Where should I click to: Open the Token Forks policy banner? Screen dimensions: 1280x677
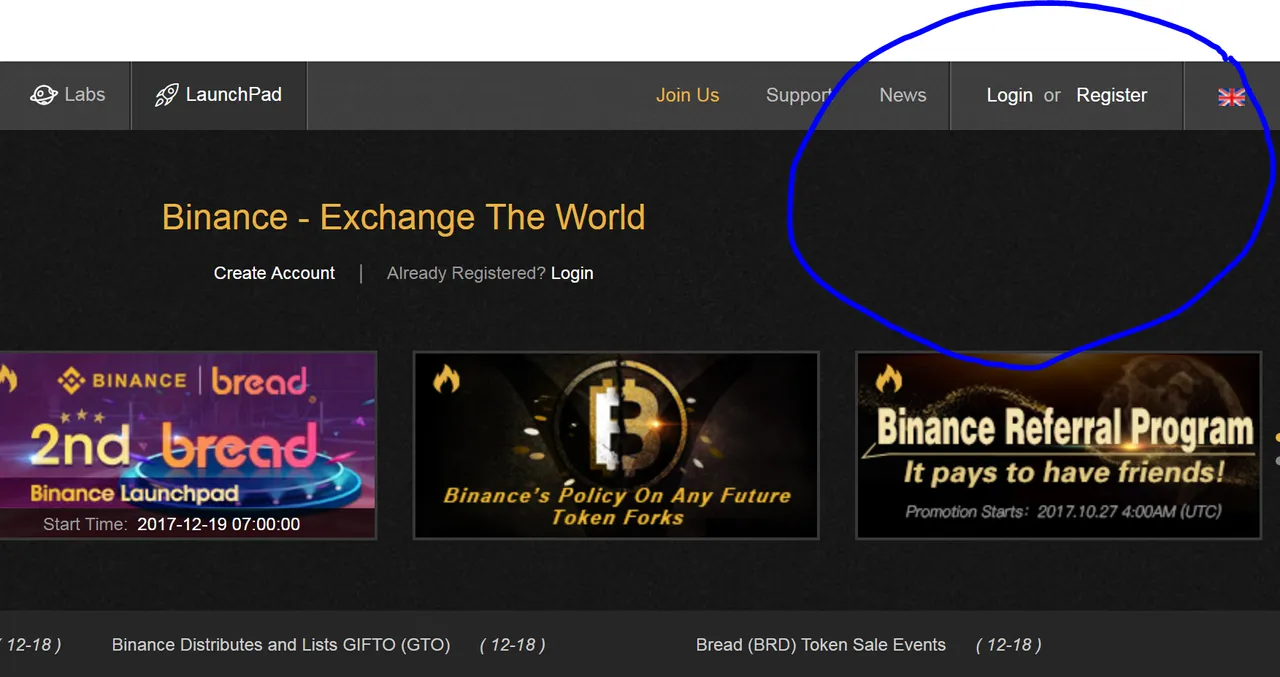click(616, 445)
